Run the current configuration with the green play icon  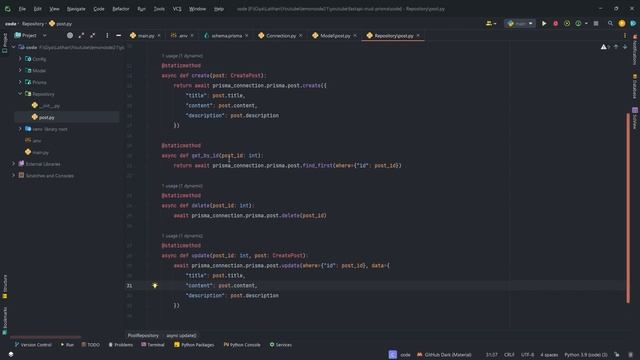[544, 24]
